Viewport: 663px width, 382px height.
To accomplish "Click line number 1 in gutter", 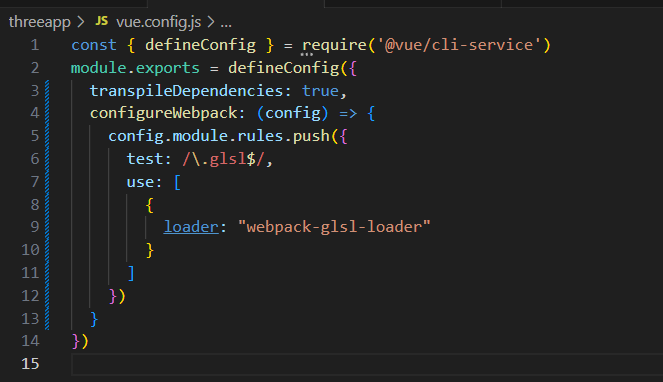I will (x=35, y=45).
